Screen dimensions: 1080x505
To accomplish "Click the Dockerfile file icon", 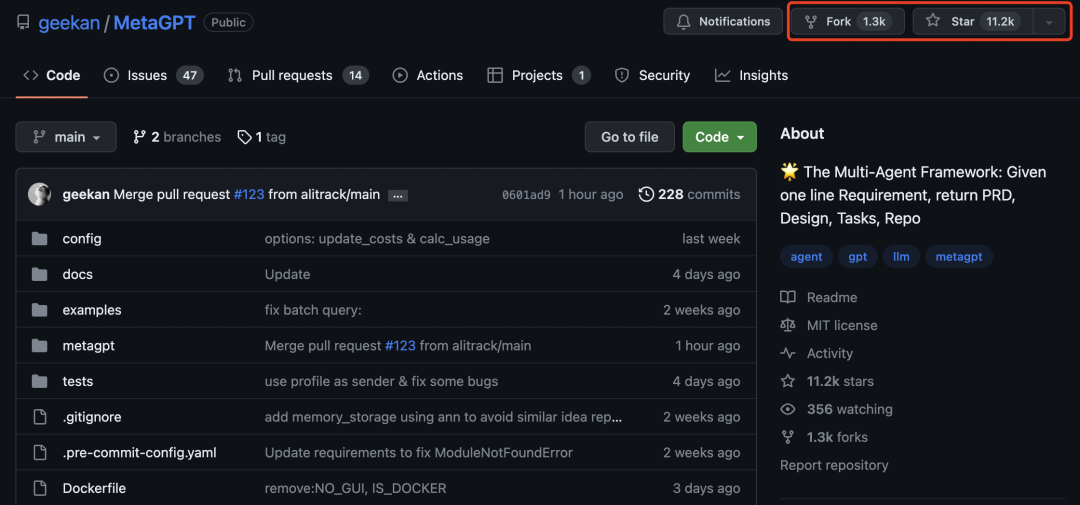I will click(x=39, y=488).
